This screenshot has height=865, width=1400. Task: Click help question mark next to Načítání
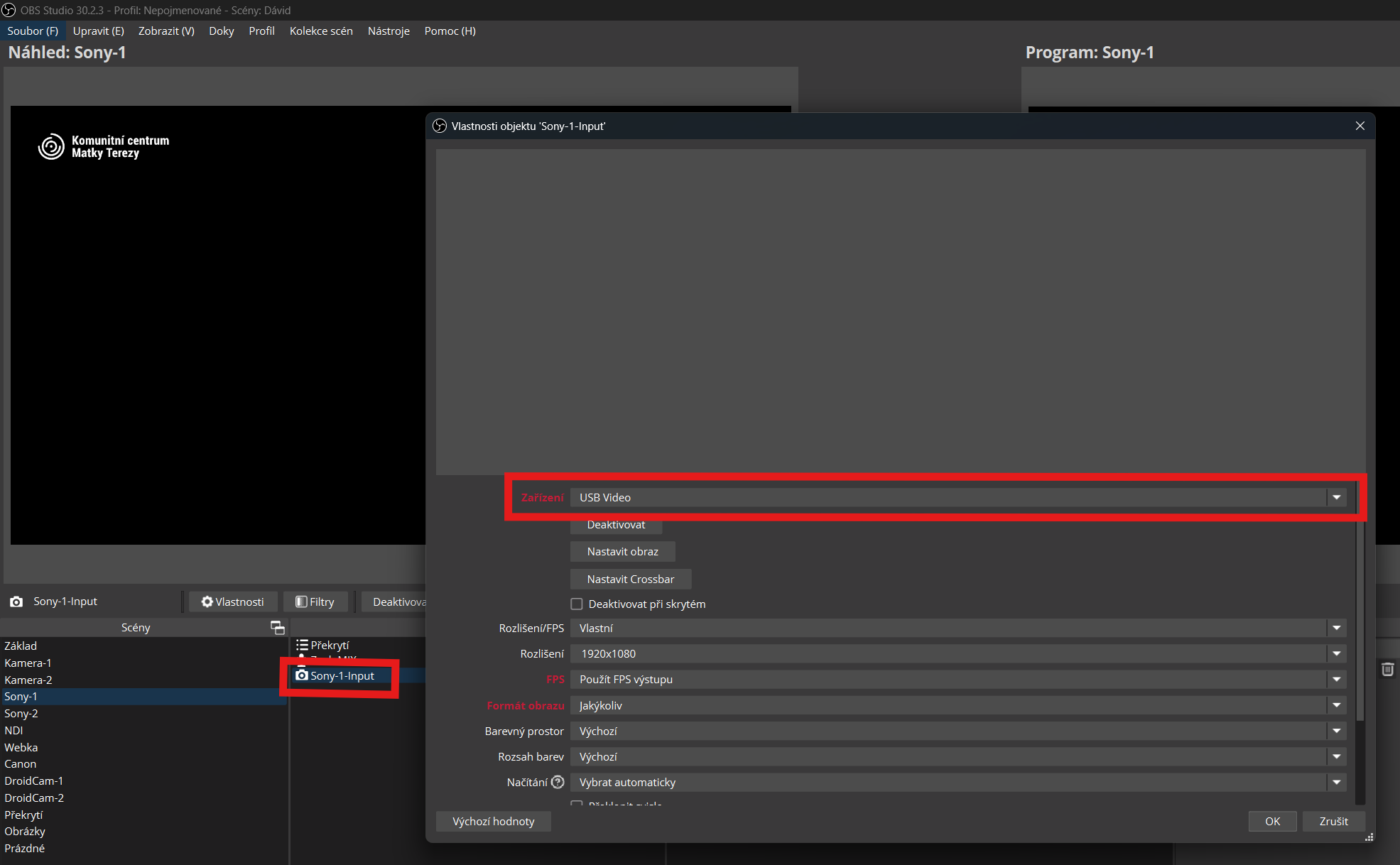[x=558, y=782]
